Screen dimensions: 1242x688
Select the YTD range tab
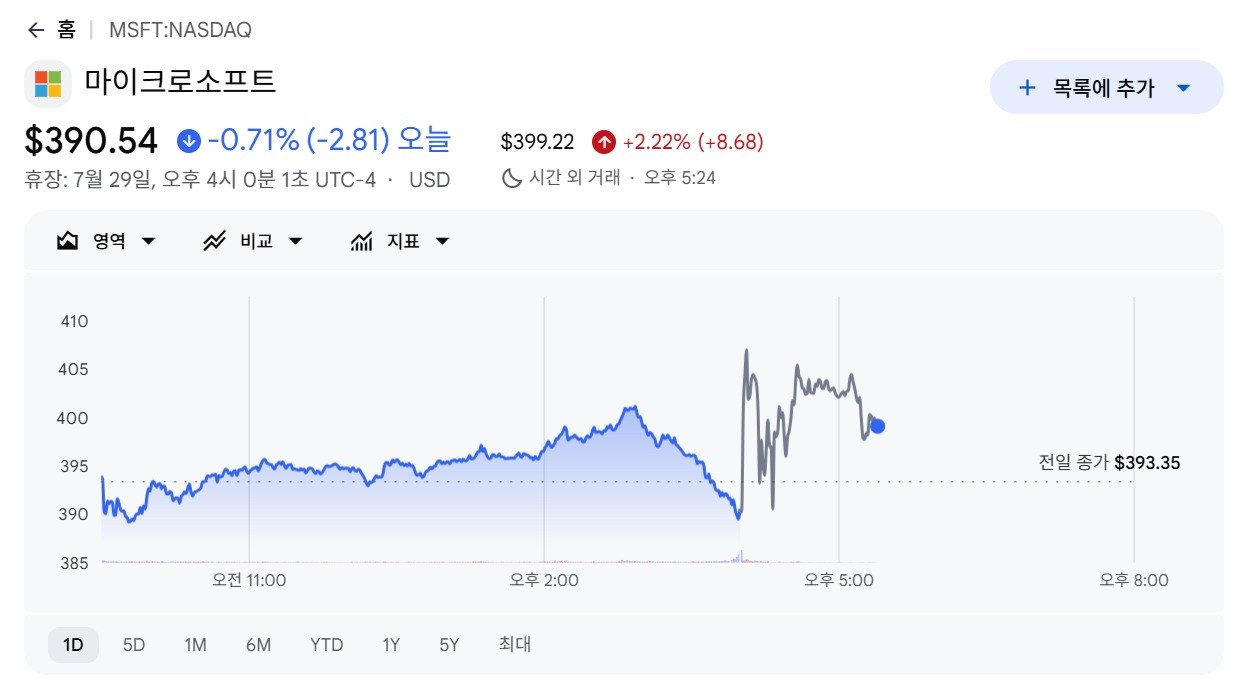327,645
